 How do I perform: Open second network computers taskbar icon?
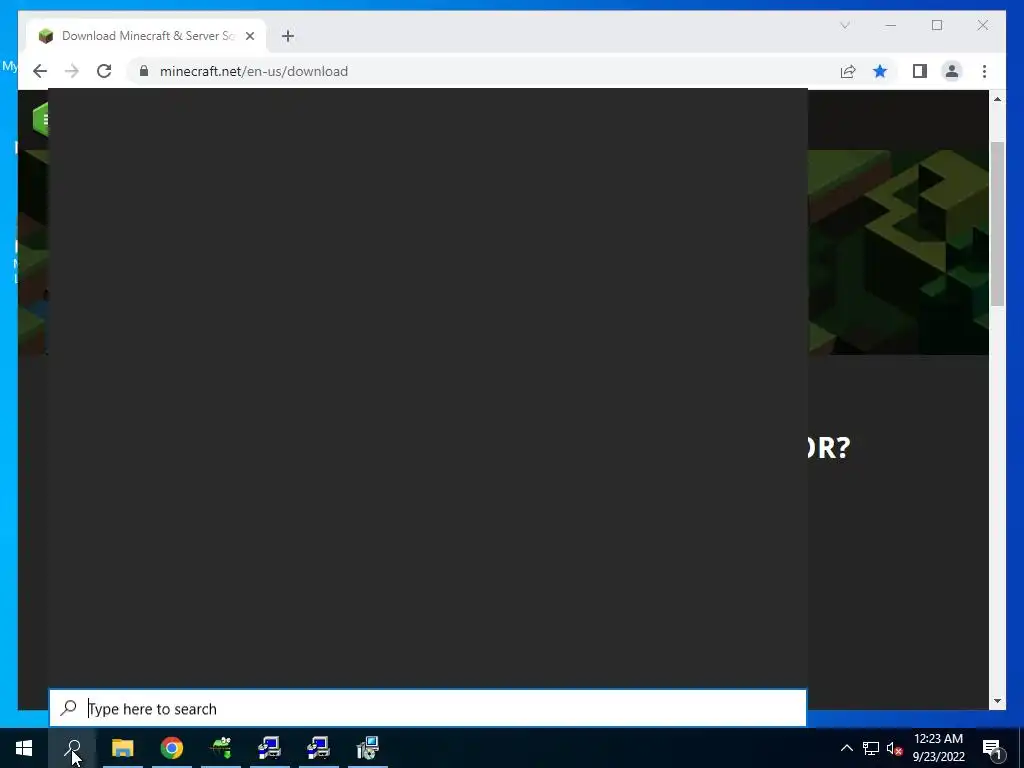tap(319, 748)
